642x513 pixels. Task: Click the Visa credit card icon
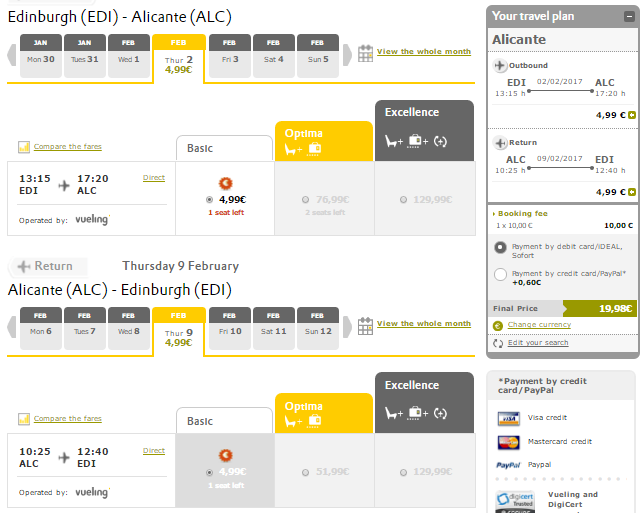[509, 418]
